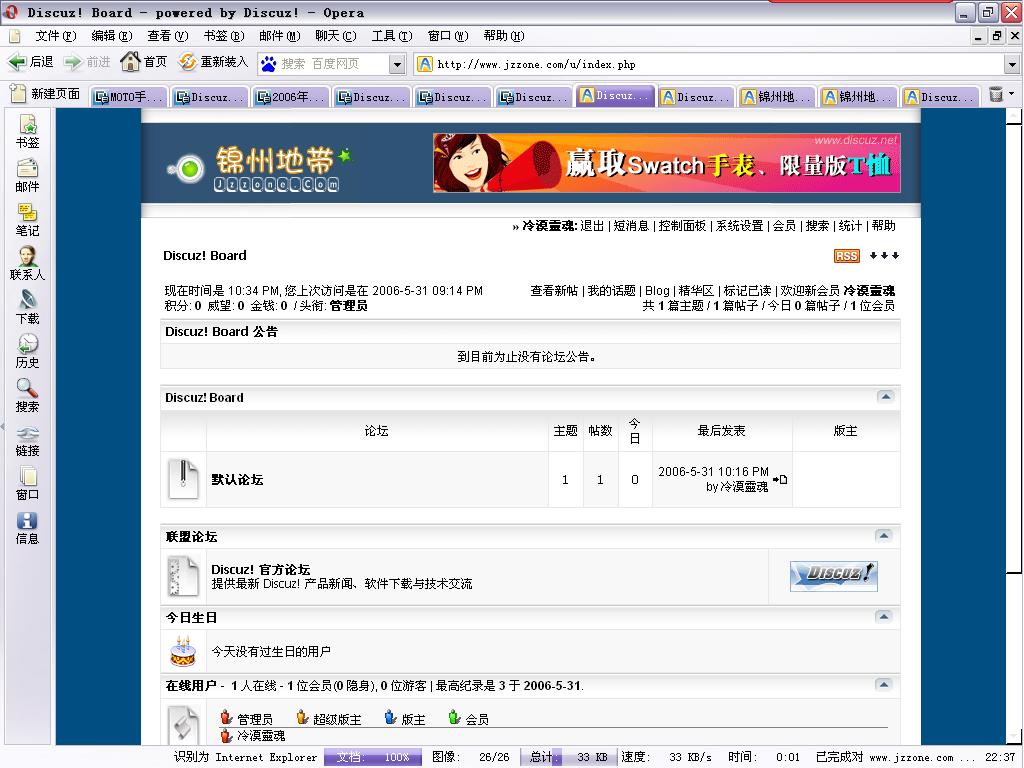Image resolution: width=1024 pixels, height=768 pixels.
Task: Click the 默认论坛 forum folder icon
Action: [183, 479]
